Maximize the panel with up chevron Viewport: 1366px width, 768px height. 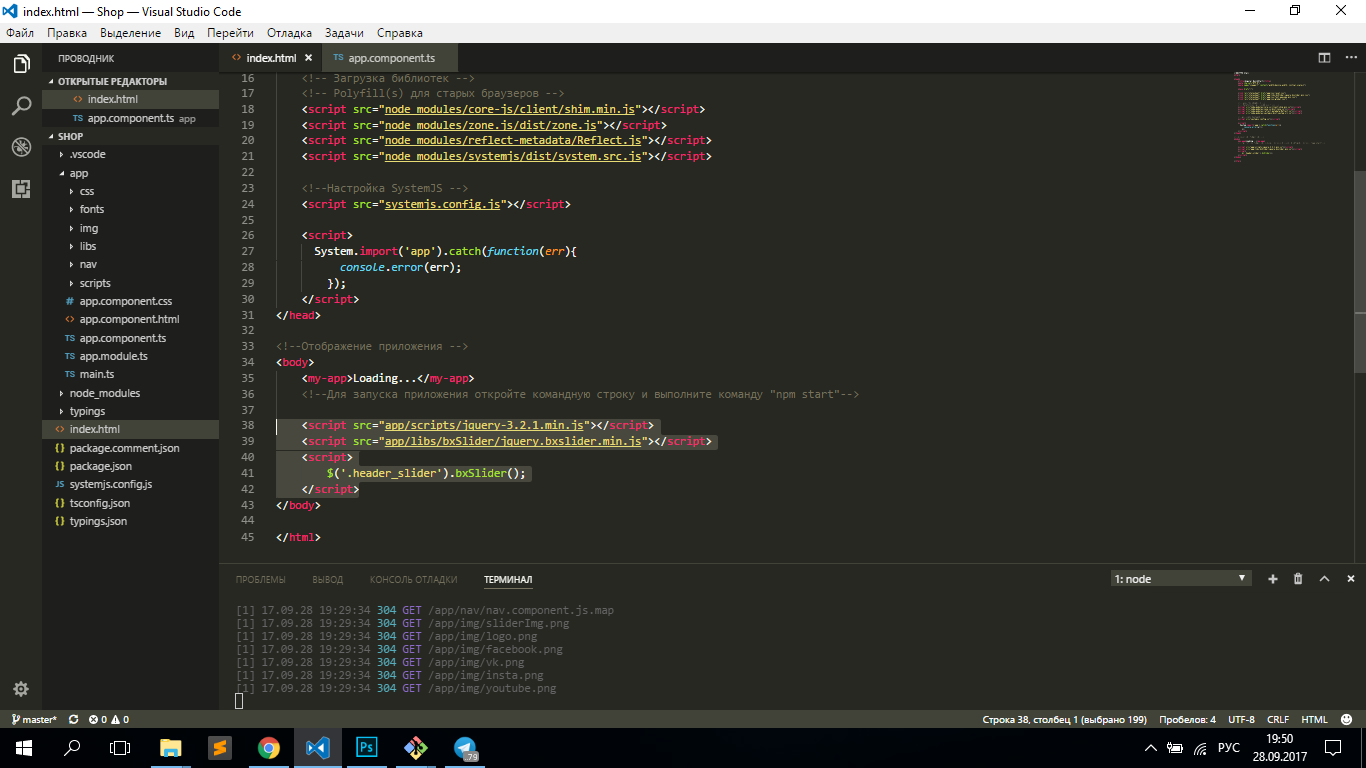coord(1324,579)
